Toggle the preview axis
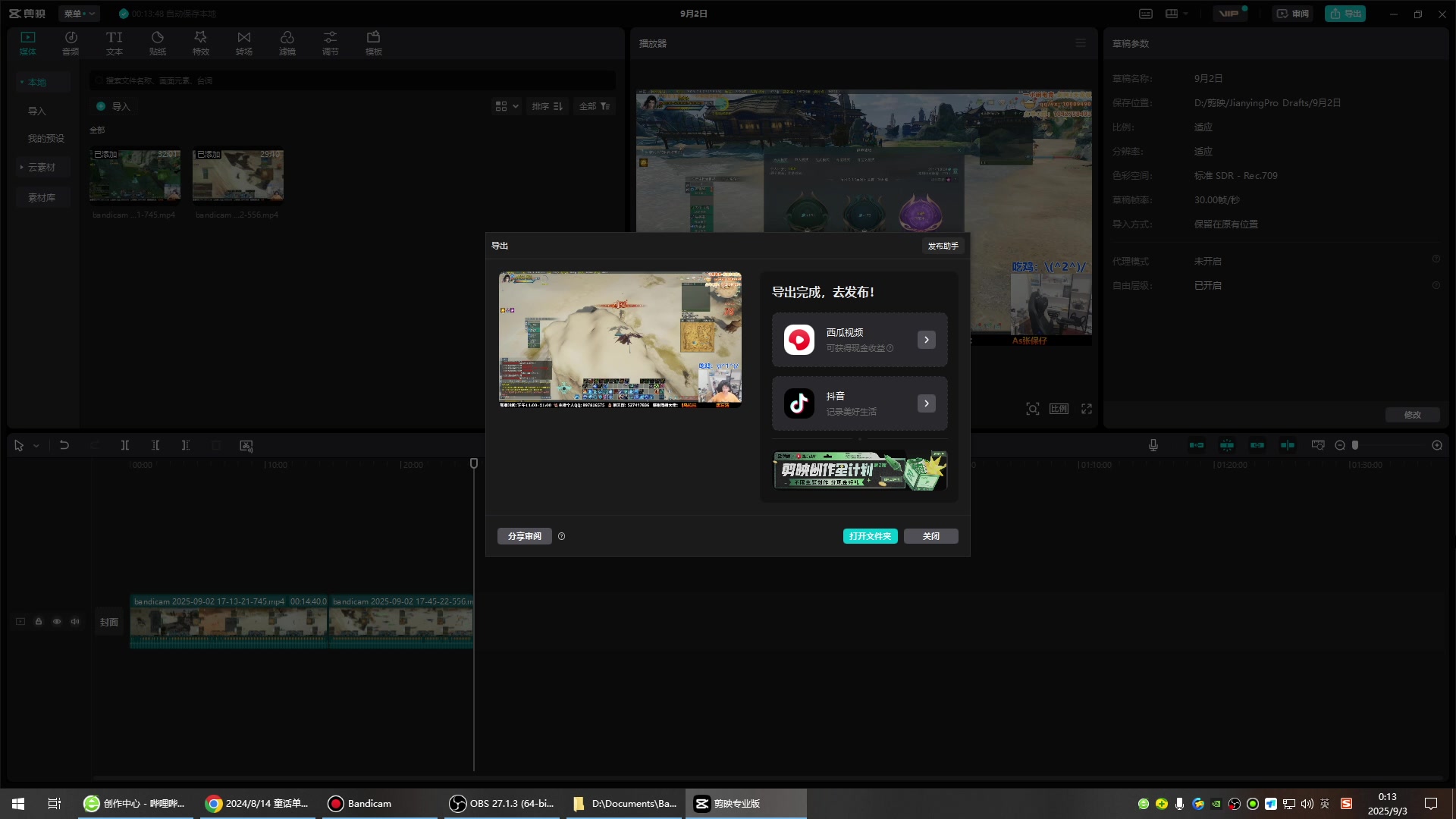The width and height of the screenshot is (1456, 819). pyautogui.click(x=1288, y=445)
